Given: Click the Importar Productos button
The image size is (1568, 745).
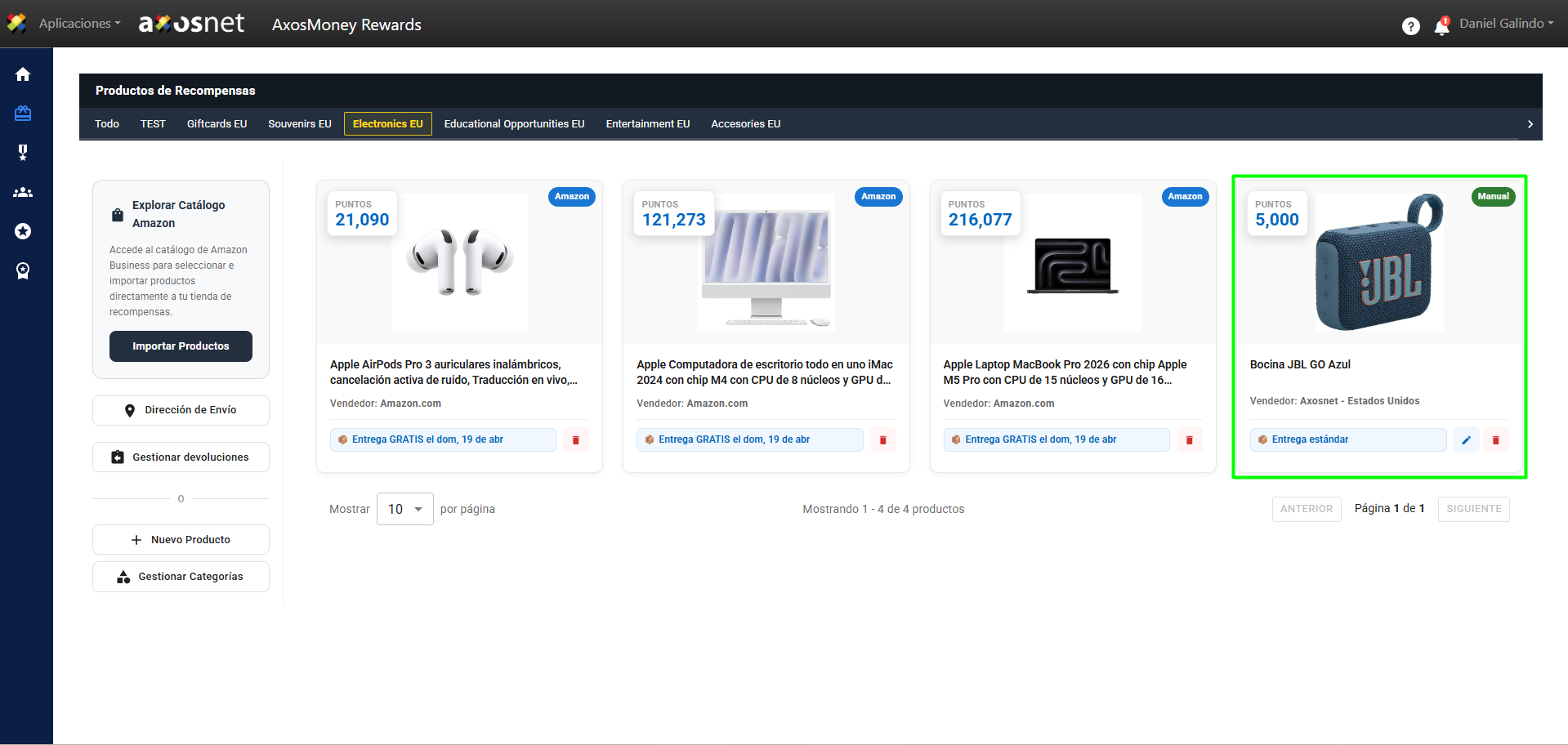Looking at the screenshot, I should click(x=181, y=346).
